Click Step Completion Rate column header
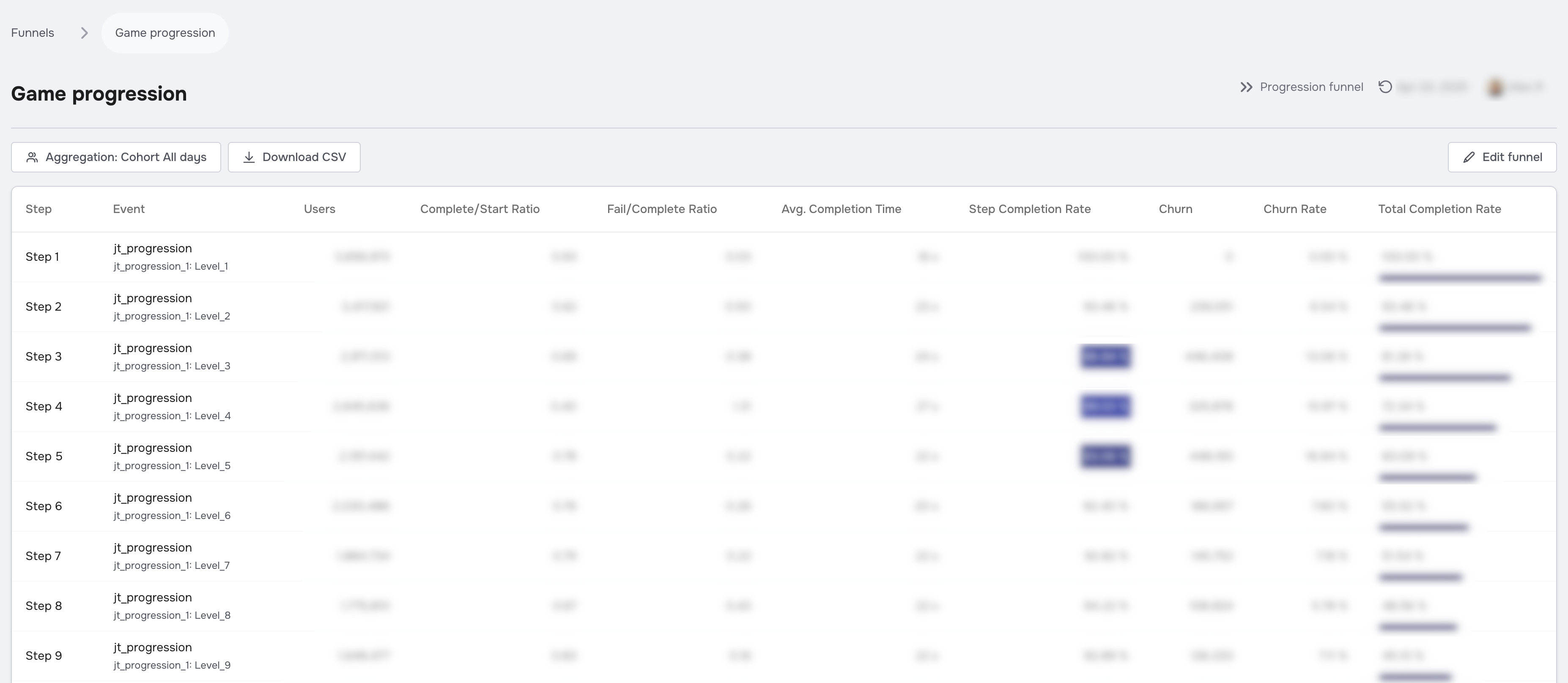Image resolution: width=1568 pixels, height=683 pixels. [x=1029, y=209]
